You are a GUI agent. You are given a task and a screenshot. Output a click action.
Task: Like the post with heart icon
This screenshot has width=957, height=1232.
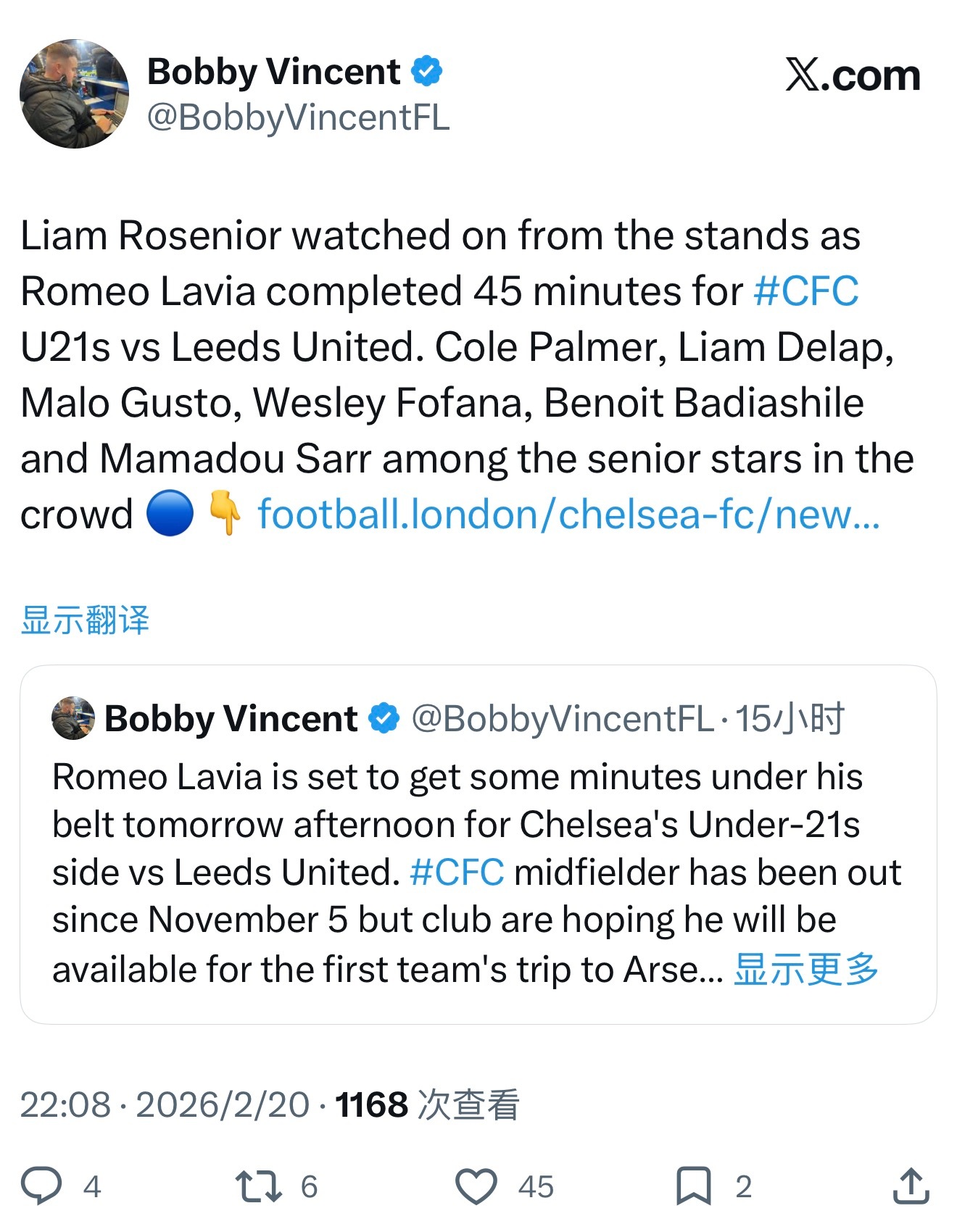click(476, 1186)
